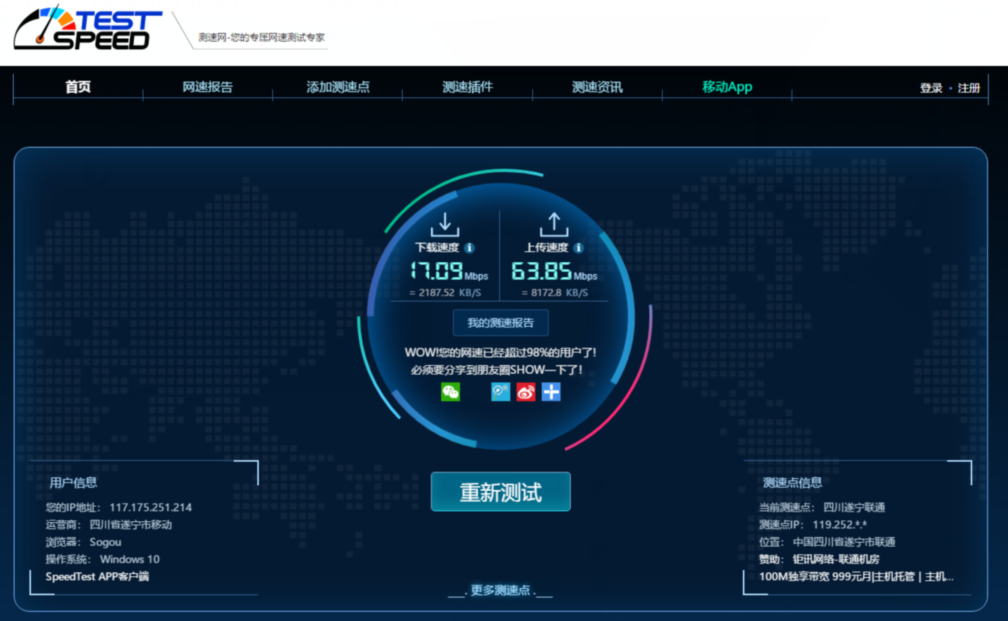This screenshot has width=1008, height=621.
Task: Click the download speed info icon
Action: point(469,248)
